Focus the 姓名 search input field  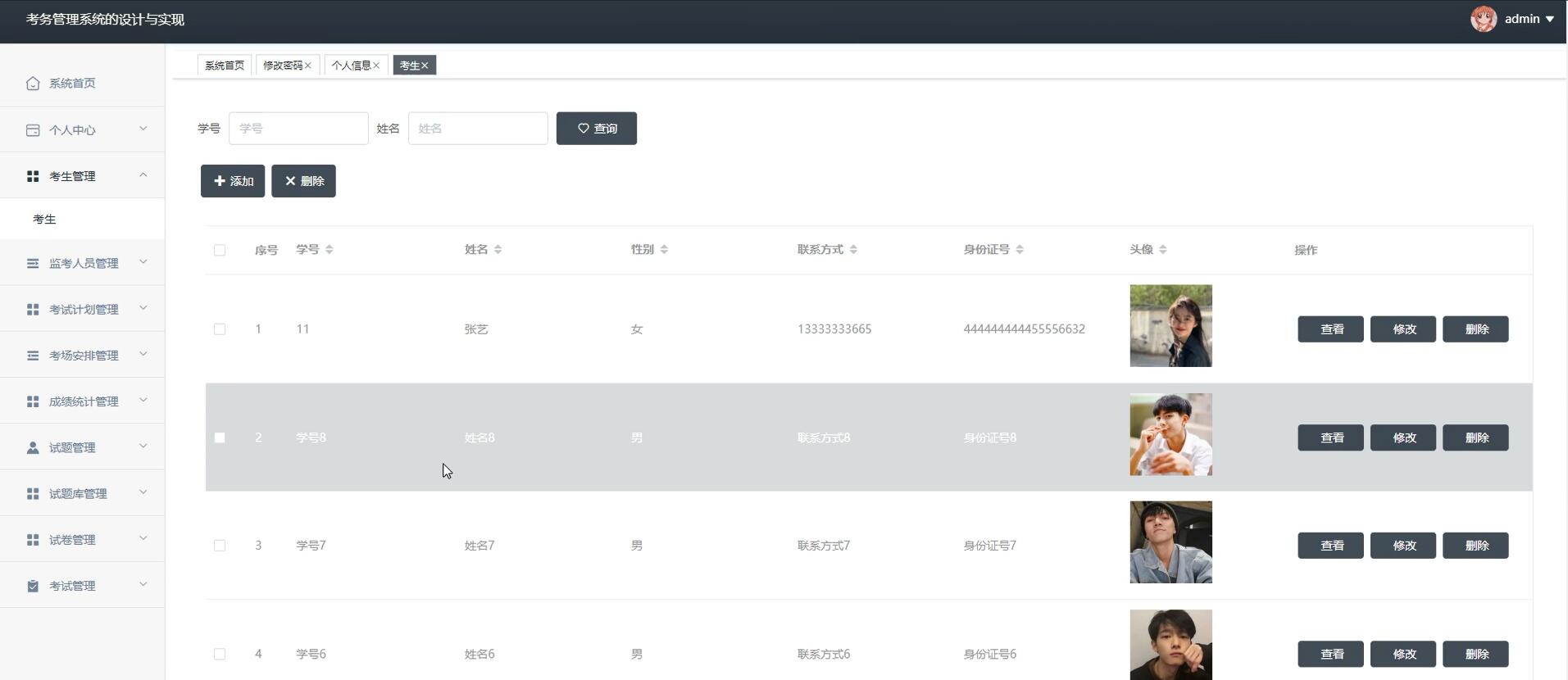point(478,129)
